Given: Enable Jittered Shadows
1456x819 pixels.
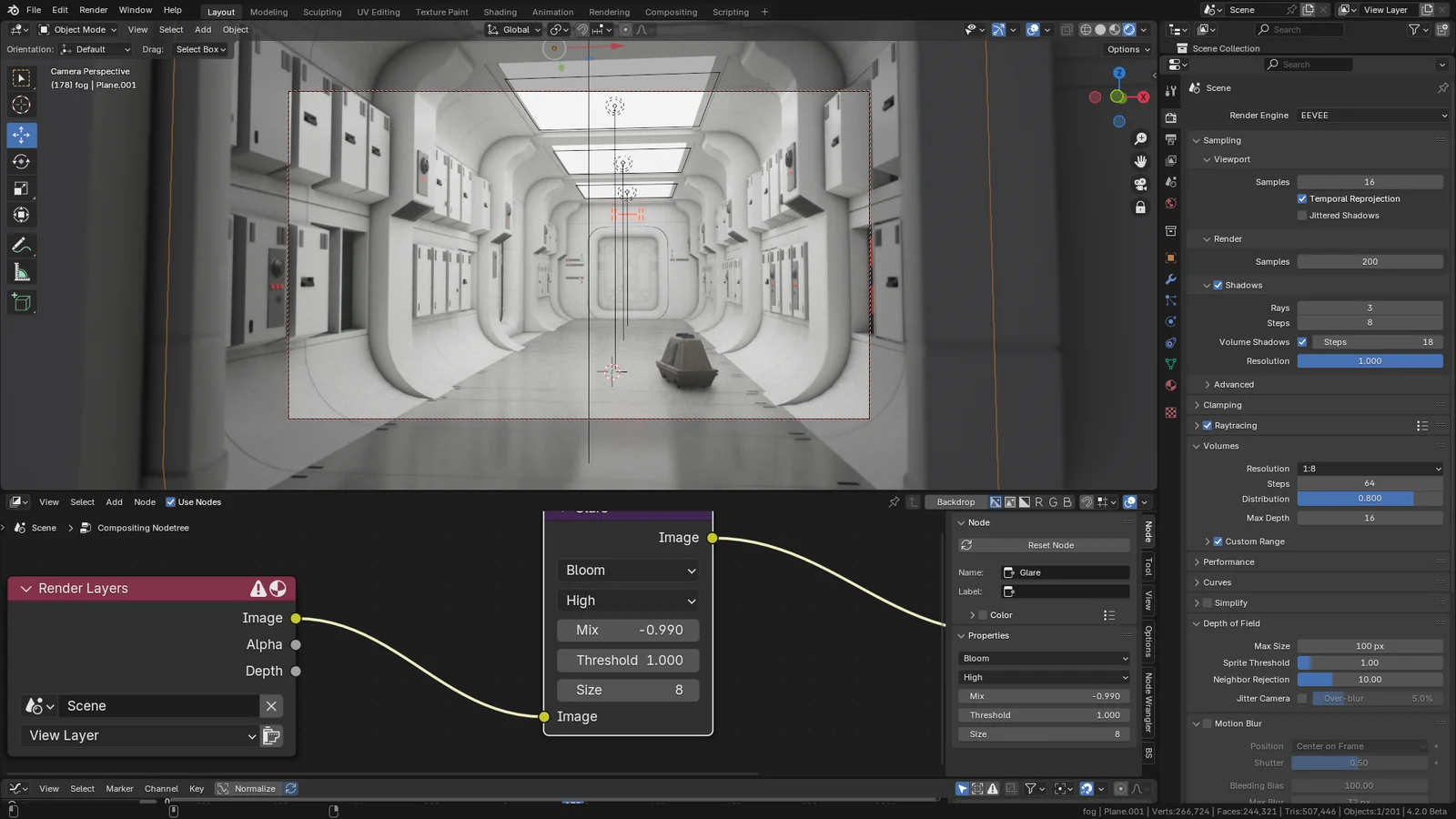Looking at the screenshot, I should (1302, 215).
